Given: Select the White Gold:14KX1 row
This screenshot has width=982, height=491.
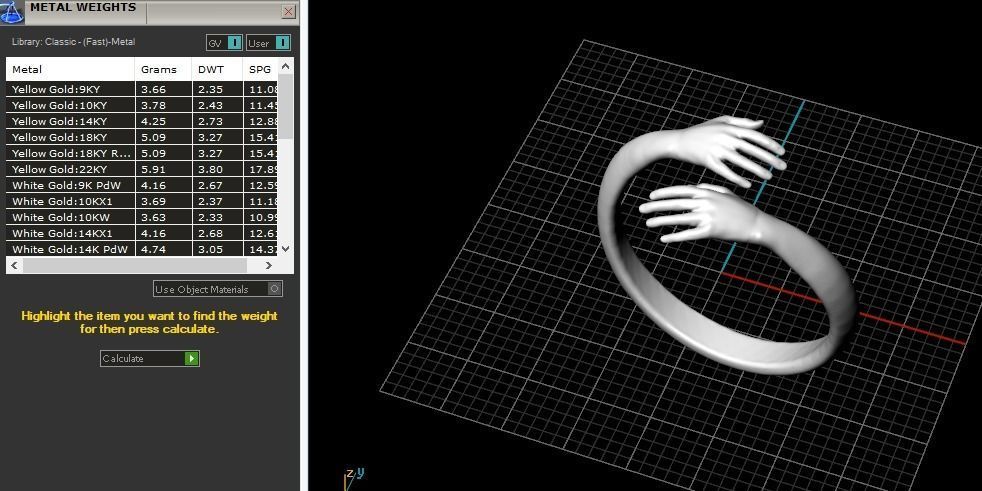Looking at the screenshot, I should tap(142, 233).
